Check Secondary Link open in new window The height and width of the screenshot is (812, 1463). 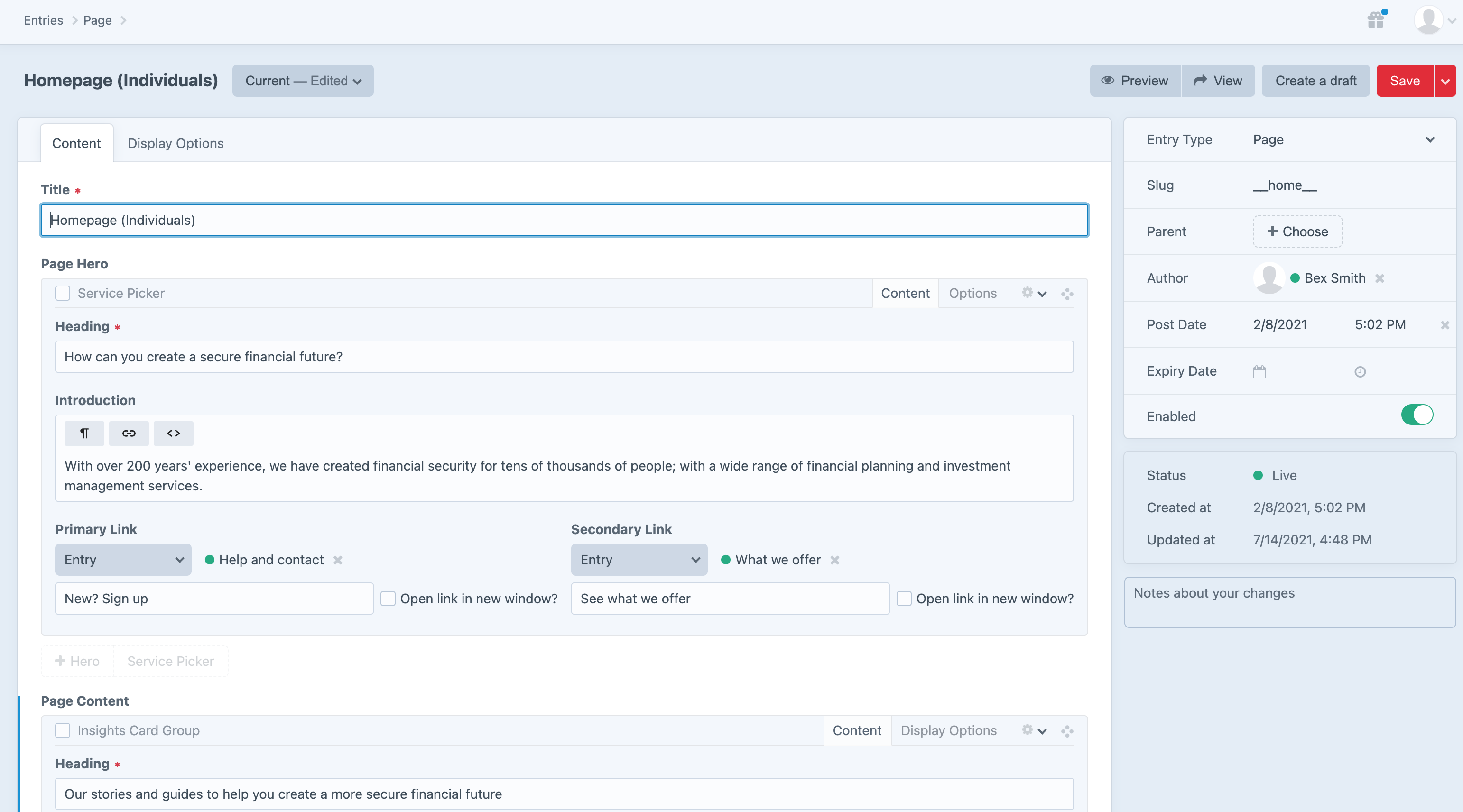[904, 599]
